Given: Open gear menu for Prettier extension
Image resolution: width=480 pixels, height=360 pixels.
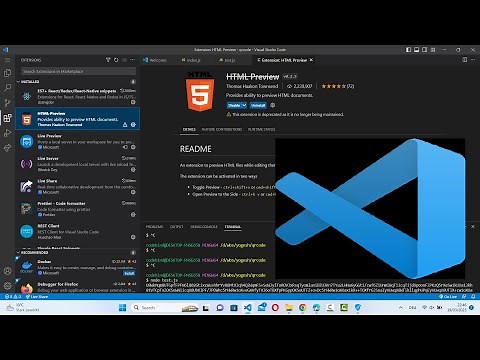Looking at the screenshot, I should click(x=133, y=214).
